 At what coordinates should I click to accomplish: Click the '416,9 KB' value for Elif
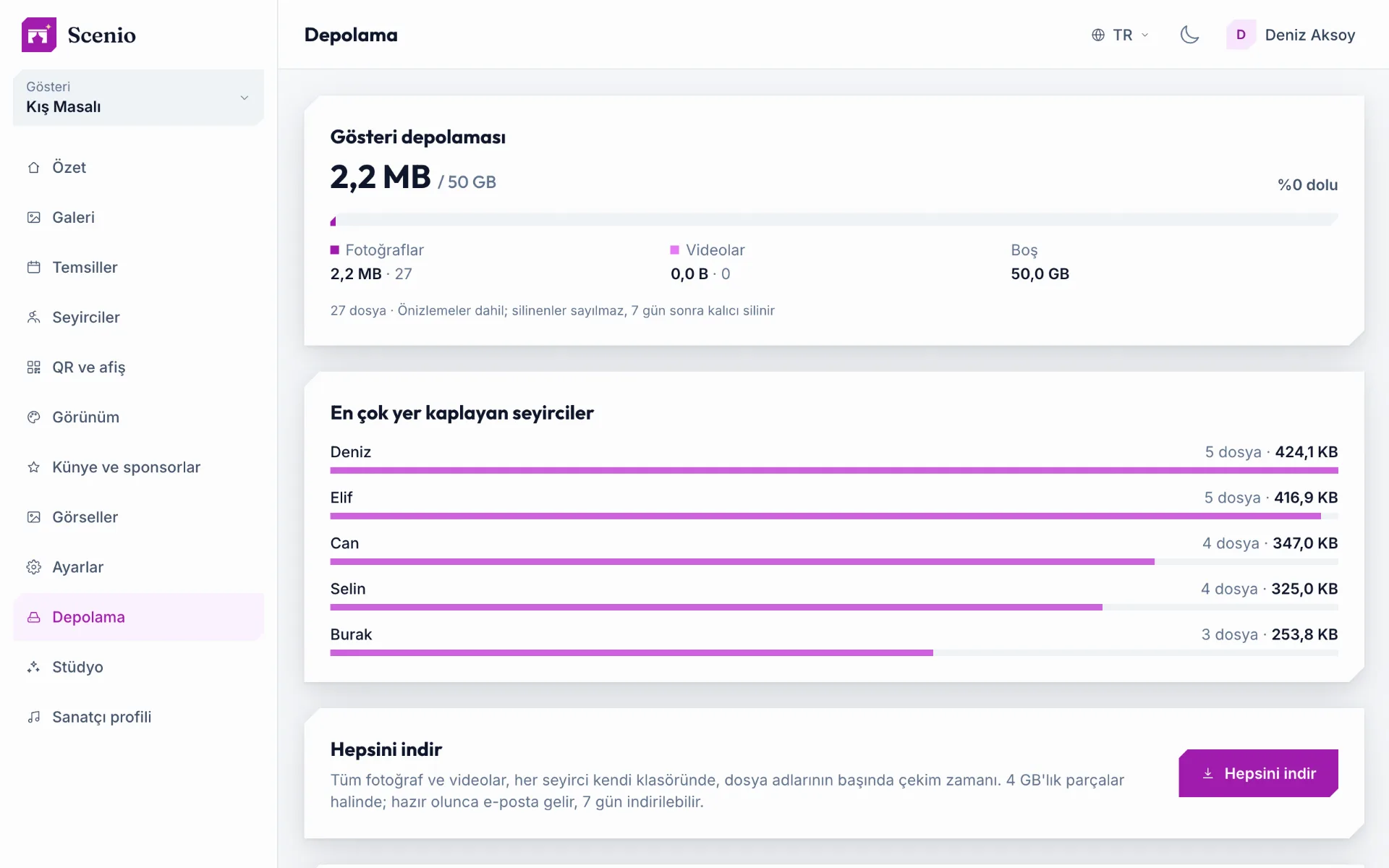point(1306,498)
